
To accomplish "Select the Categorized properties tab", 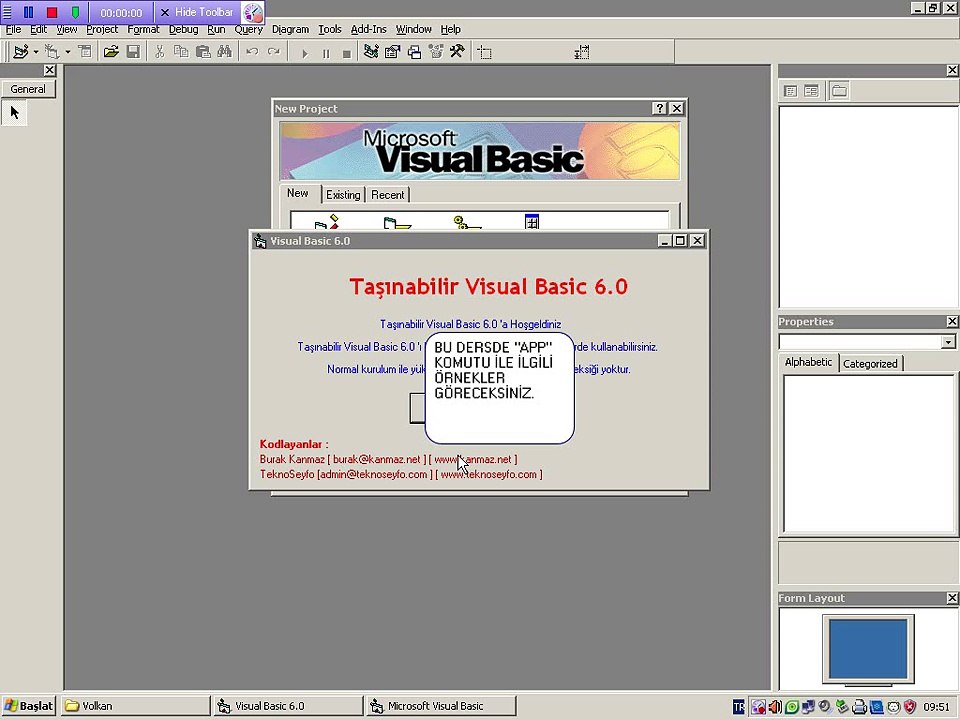I will (x=870, y=364).
